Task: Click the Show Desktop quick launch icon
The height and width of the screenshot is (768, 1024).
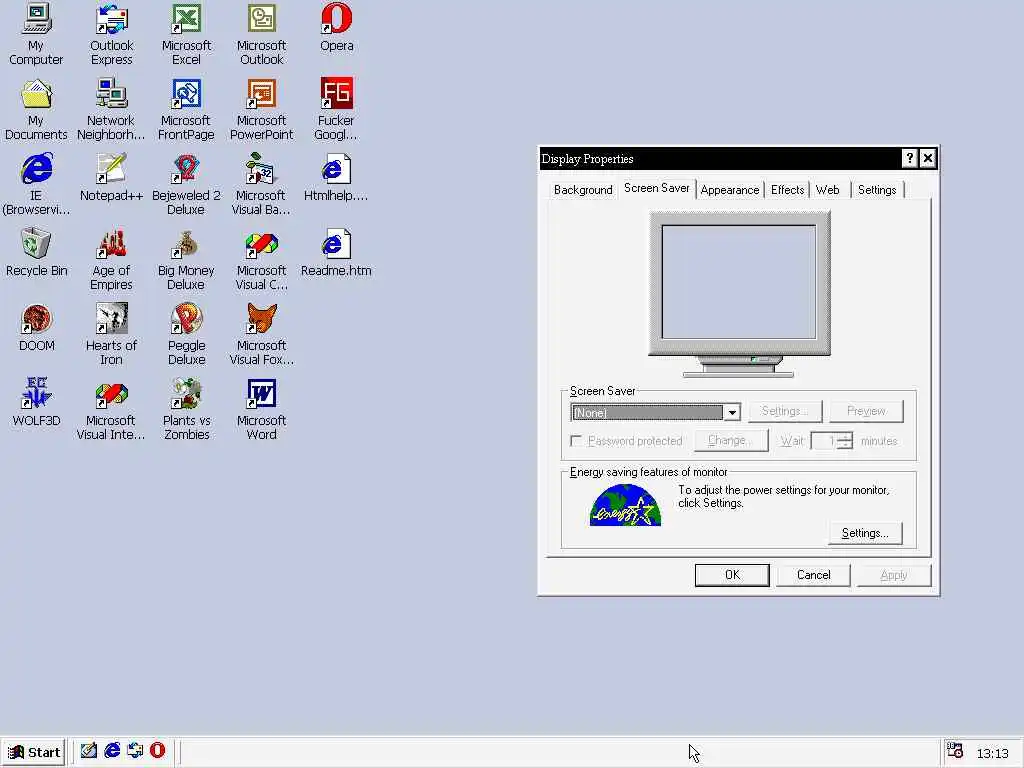Action: pos(89,751)
